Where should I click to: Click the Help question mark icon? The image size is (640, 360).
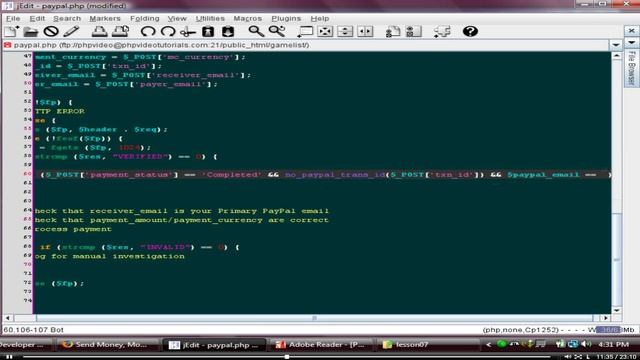click(470, 31)
